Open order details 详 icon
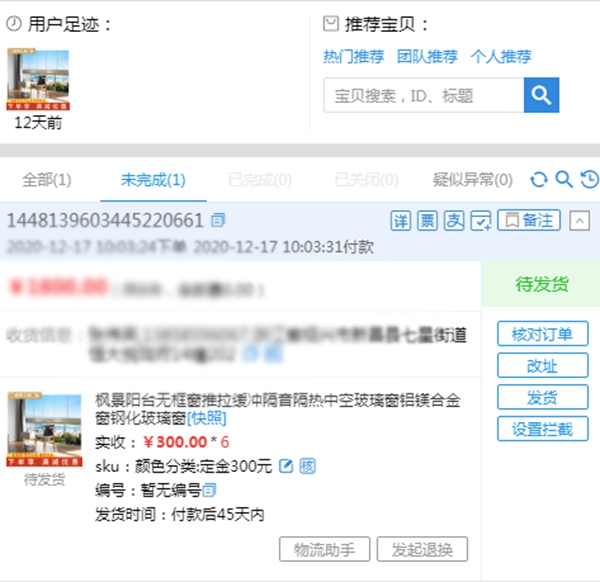This screenshot has width=600, height=582. (x=401, y=220)
